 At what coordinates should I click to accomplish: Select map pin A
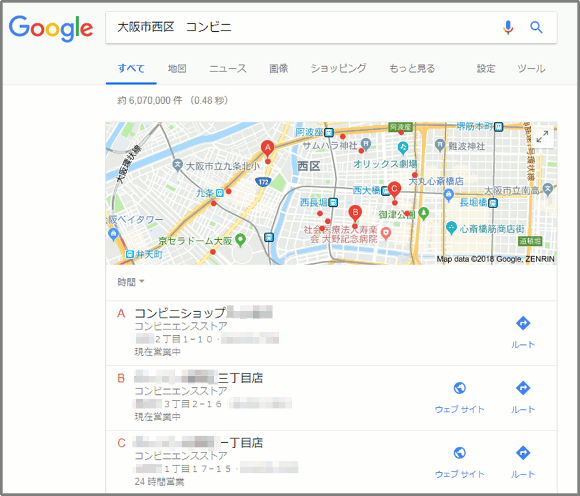point(267,148)
